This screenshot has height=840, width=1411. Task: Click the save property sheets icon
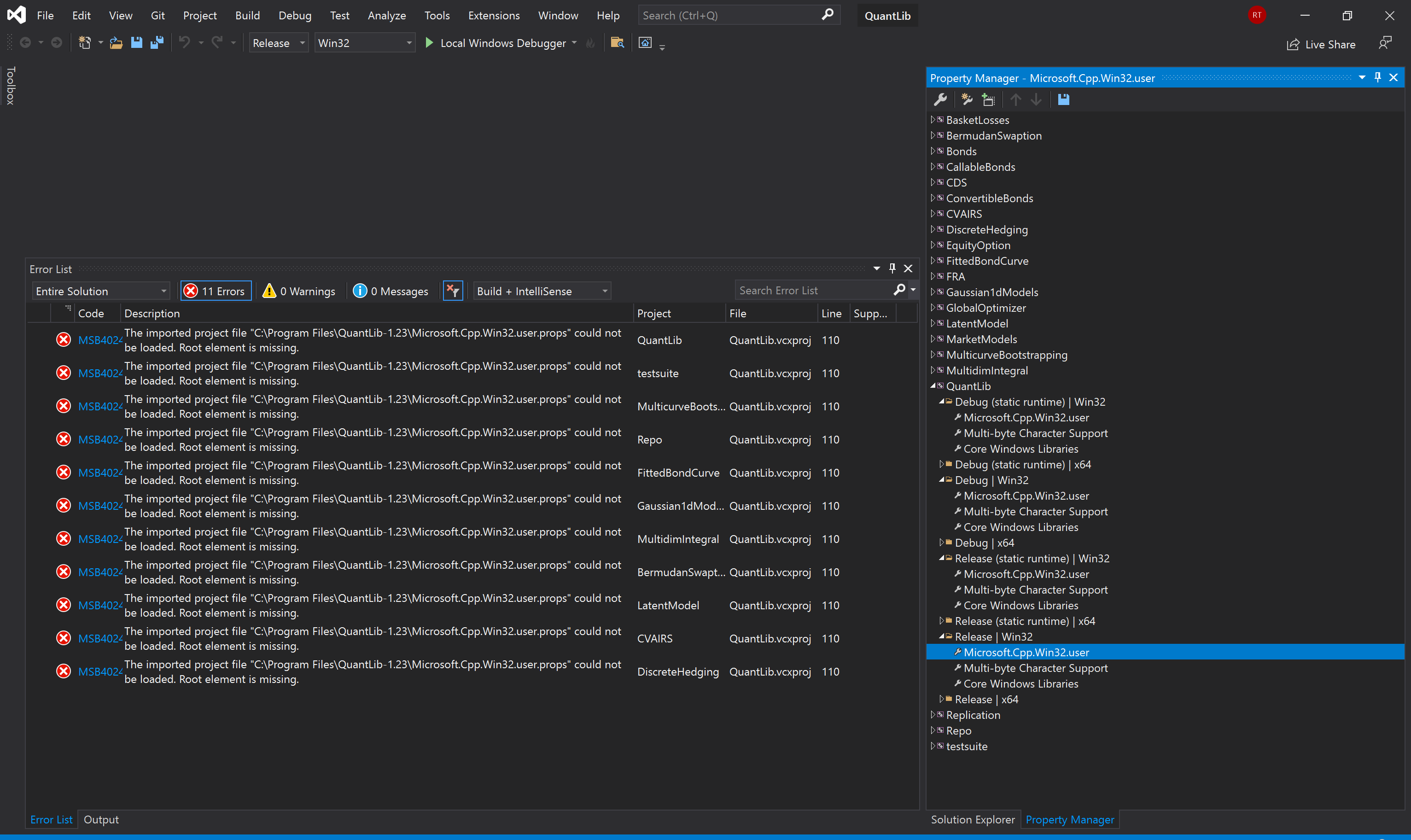point(1063,99)
